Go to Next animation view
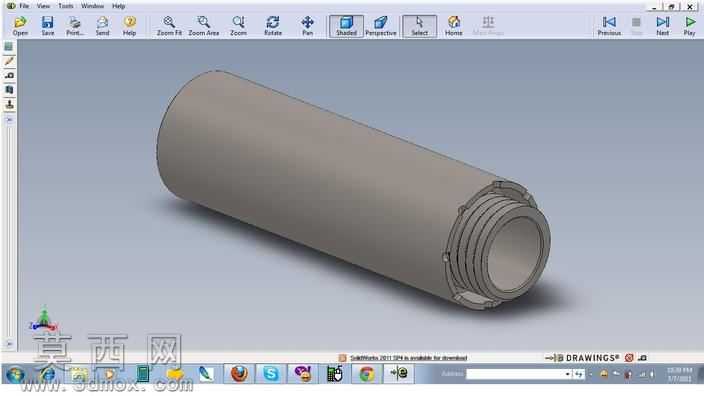704x396 pixels. (x=663, y=26)
